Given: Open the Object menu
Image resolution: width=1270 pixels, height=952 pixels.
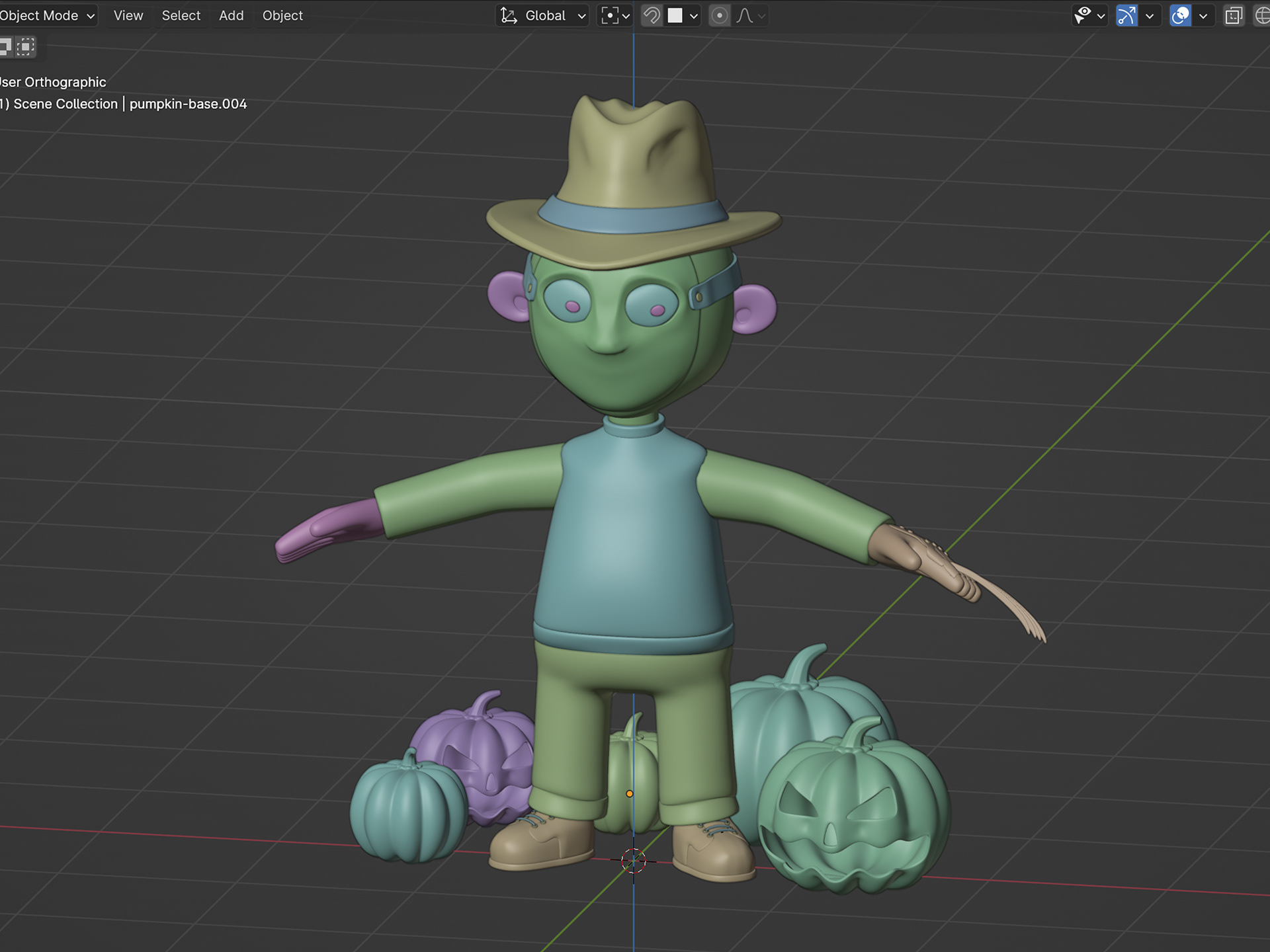Looking at the screenshot, I should pyautogui.click(x=282, y=15).
